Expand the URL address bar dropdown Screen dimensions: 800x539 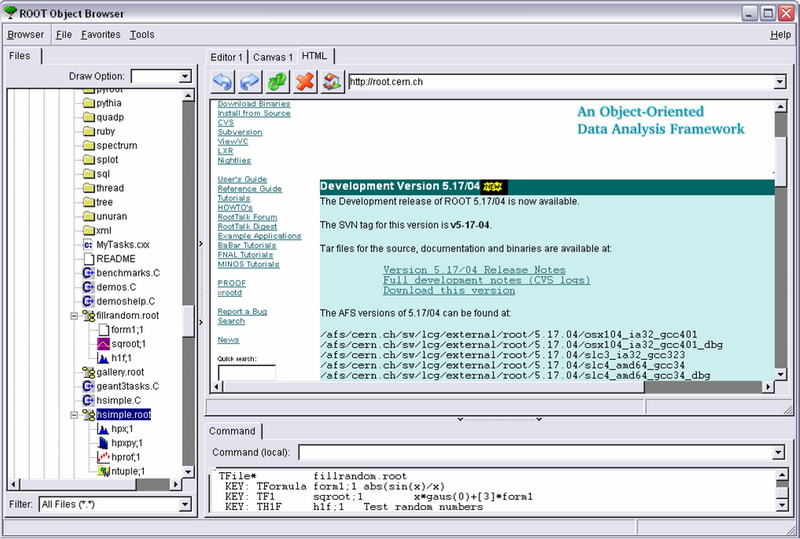pyautogui.click(x=779, y=82)
